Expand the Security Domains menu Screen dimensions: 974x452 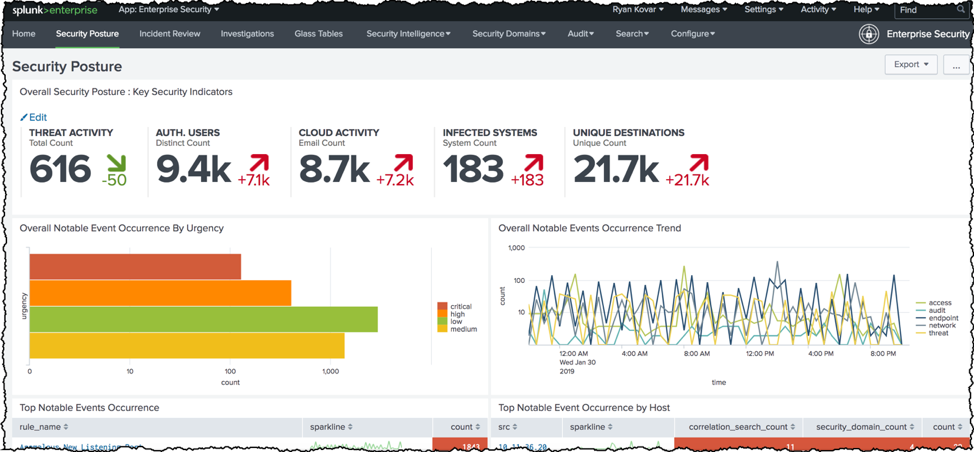click(x=509, y=34)
